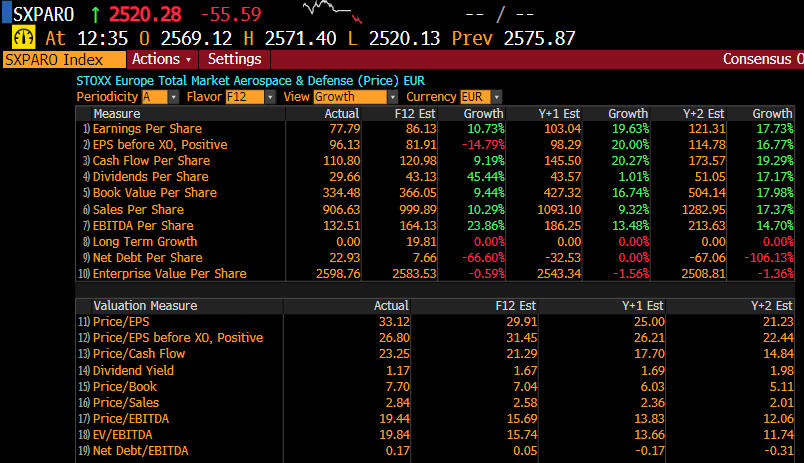Click the intraday sparkline chart thumbnail

click(x=332, y=11)
